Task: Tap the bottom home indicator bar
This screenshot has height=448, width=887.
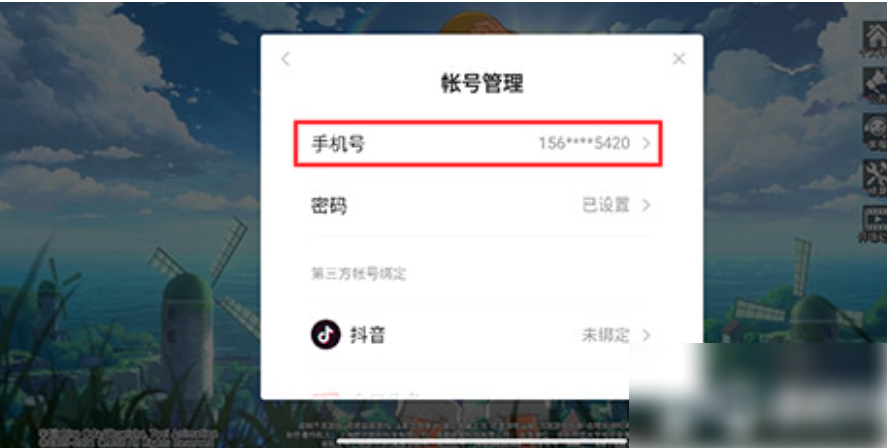Action: tap(481, 441)
